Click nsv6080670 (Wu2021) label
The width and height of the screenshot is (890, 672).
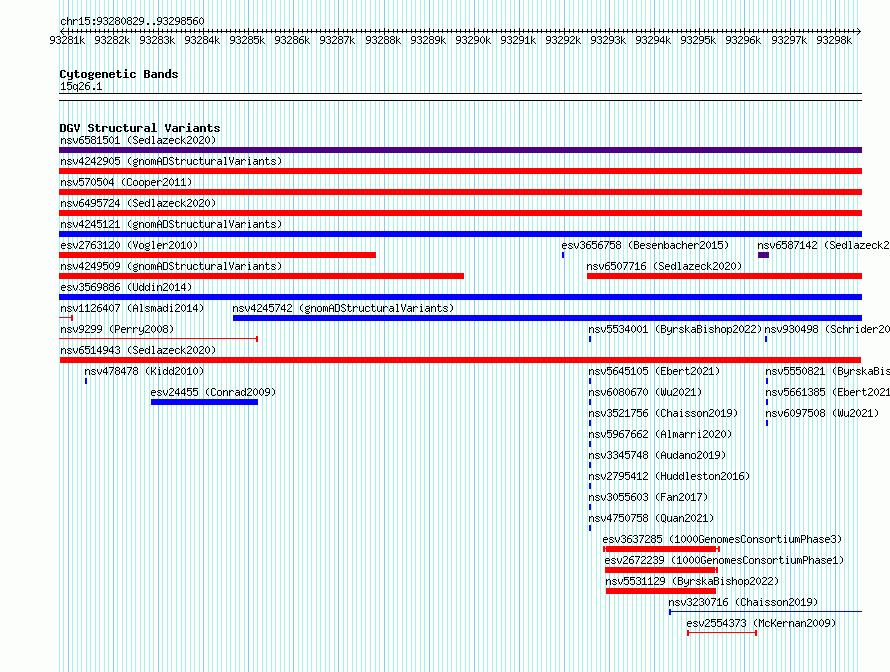645,392
